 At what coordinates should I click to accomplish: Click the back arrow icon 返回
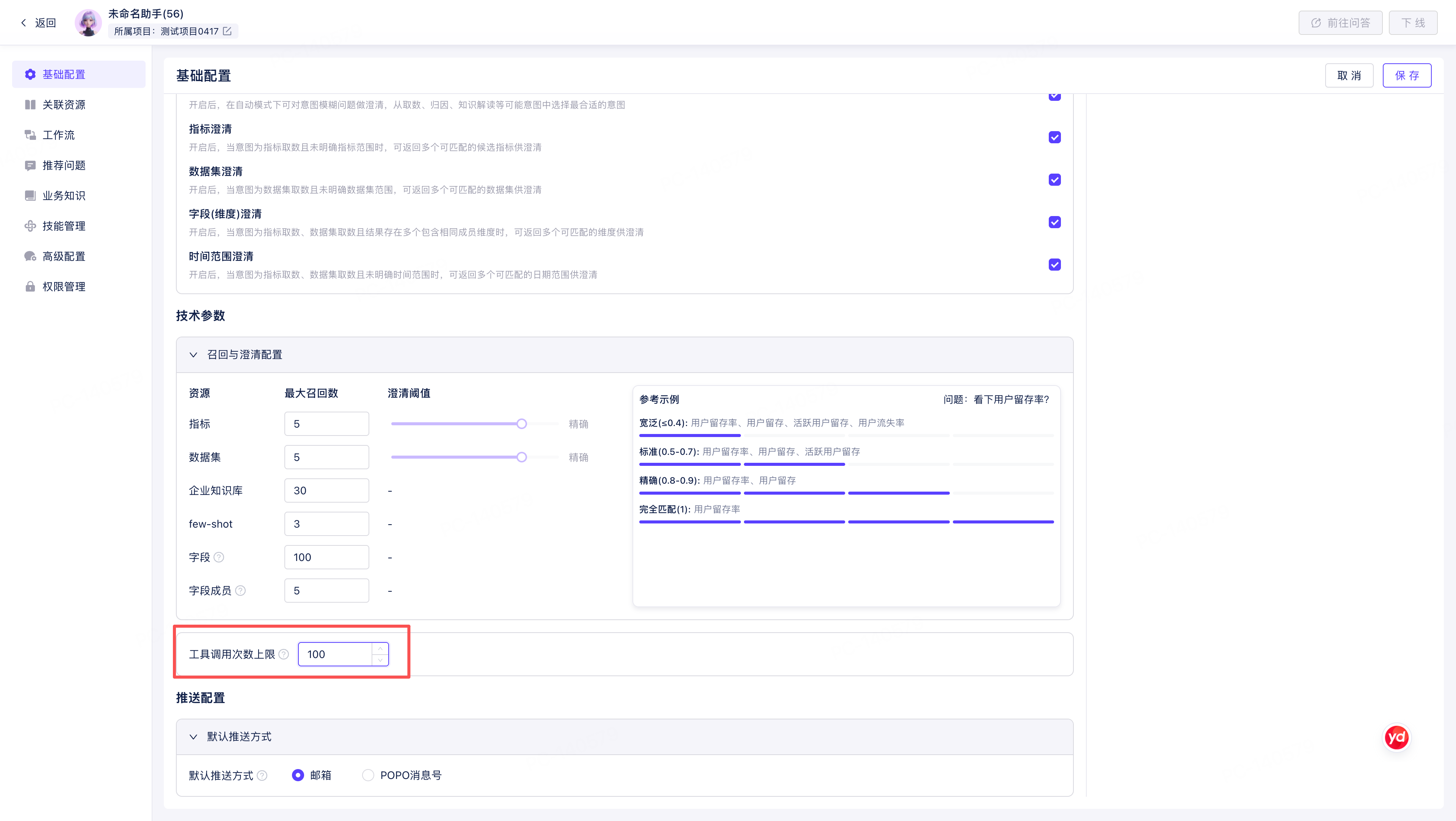(23, 23)
